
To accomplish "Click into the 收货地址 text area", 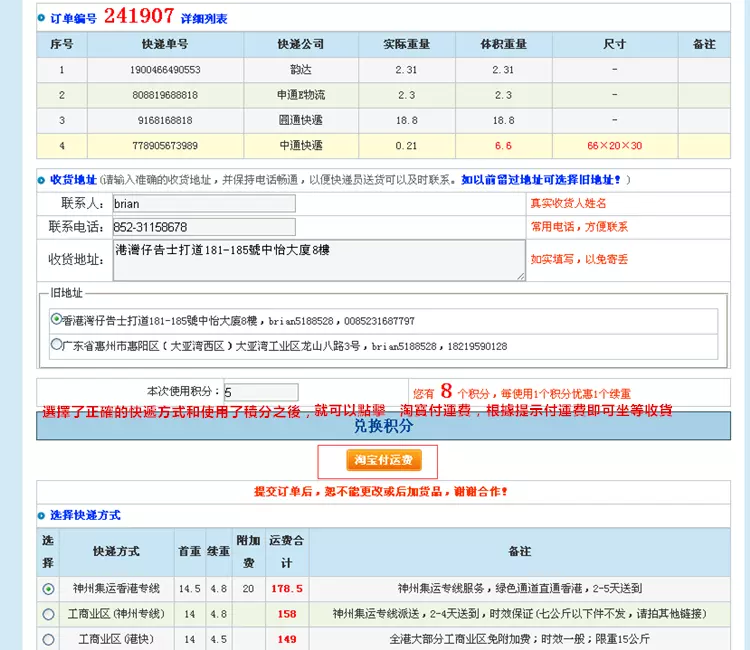I will click(x=319, y=260).
